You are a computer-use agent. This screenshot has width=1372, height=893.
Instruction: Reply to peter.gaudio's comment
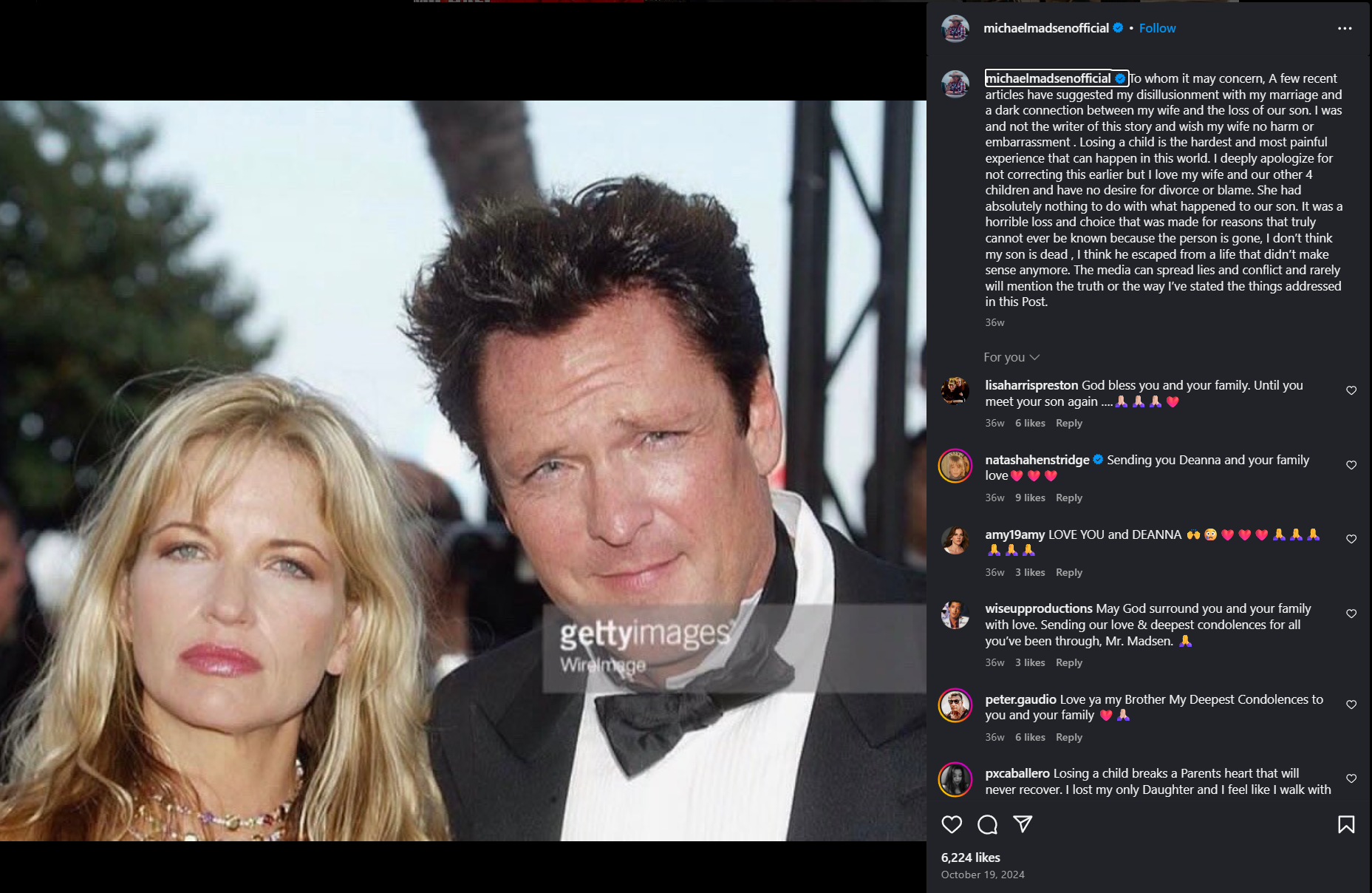[x=1068, y=737]
